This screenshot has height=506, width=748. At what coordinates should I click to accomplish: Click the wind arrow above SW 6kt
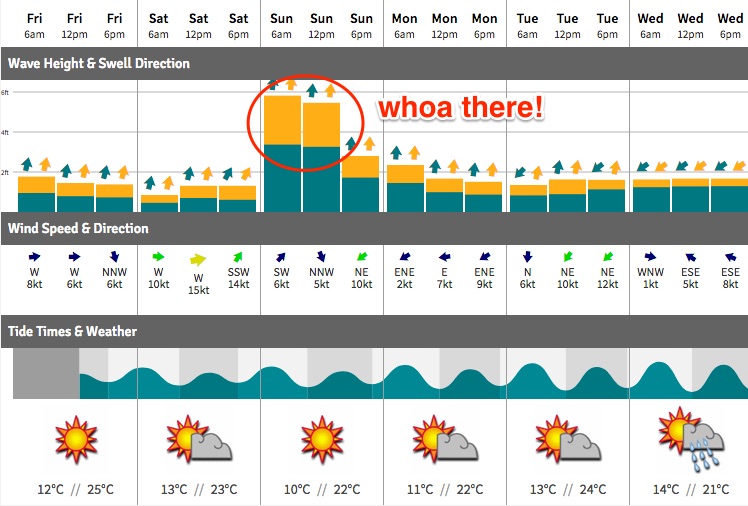pos(281,257)
